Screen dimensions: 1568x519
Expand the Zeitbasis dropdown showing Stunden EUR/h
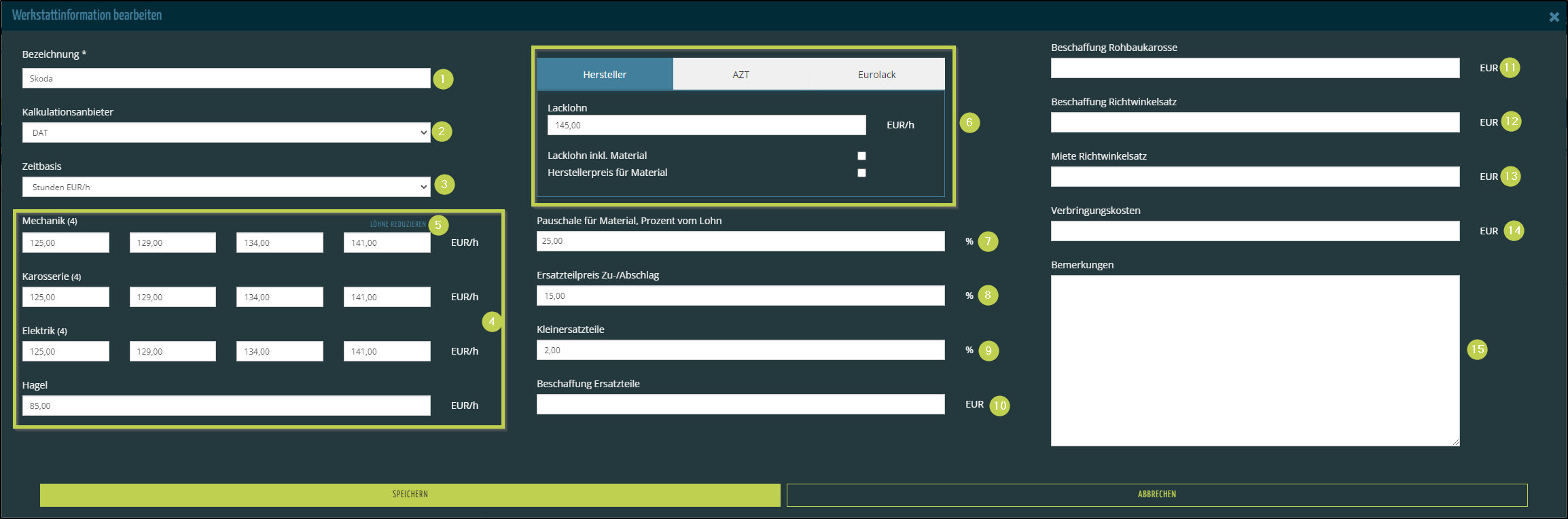coord(226,187)
